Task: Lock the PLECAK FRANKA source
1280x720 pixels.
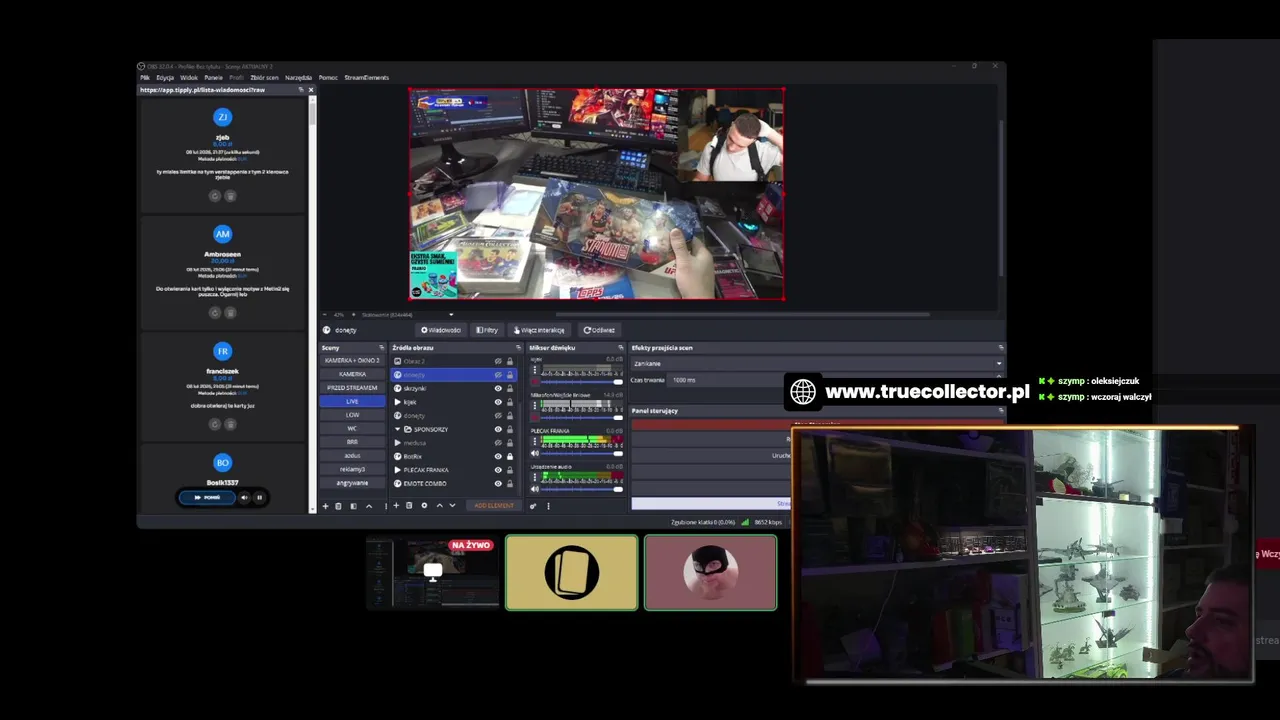Action: point(510,470)
